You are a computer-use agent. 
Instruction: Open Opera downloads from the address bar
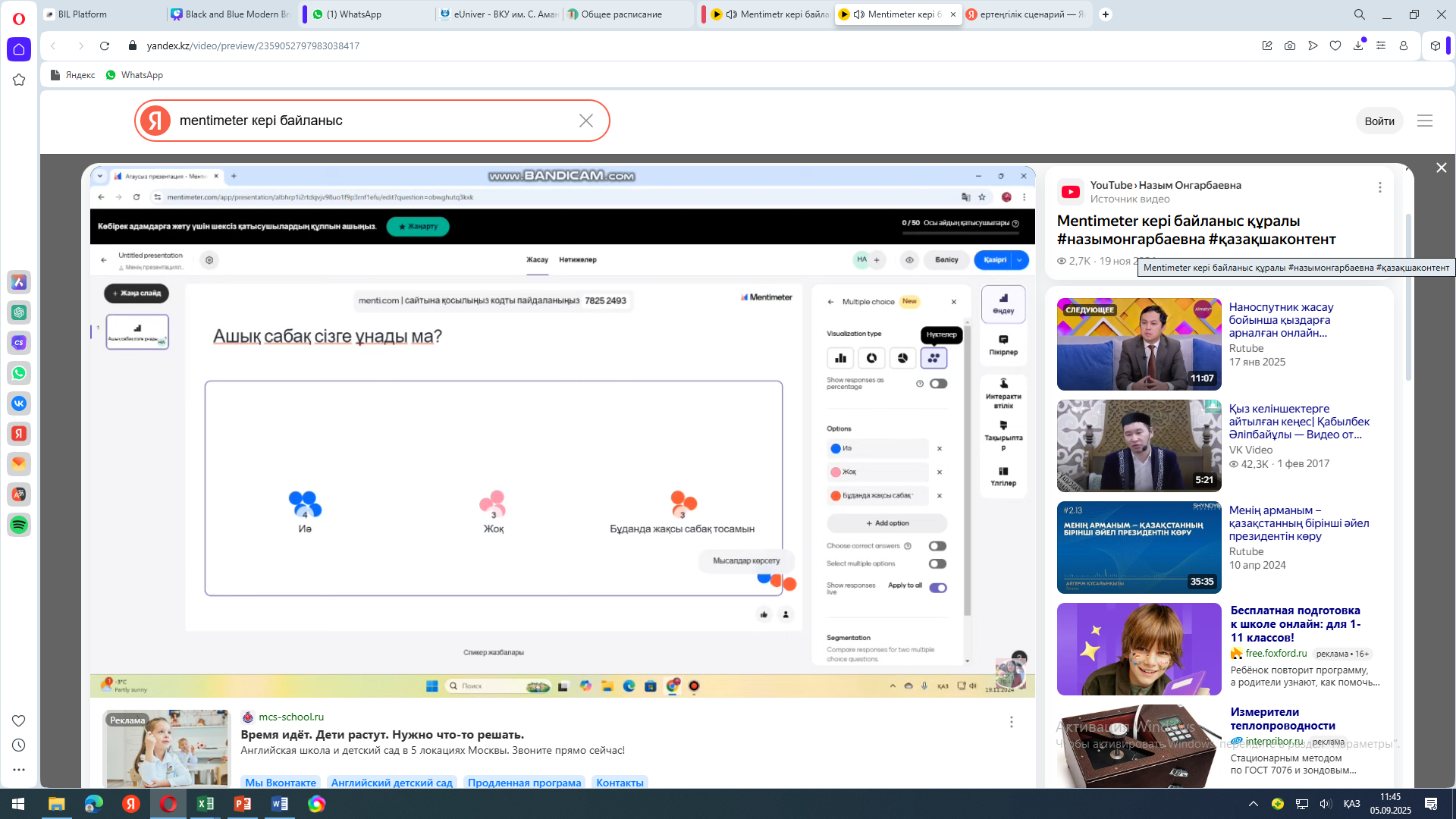(x=1358, y=45)
